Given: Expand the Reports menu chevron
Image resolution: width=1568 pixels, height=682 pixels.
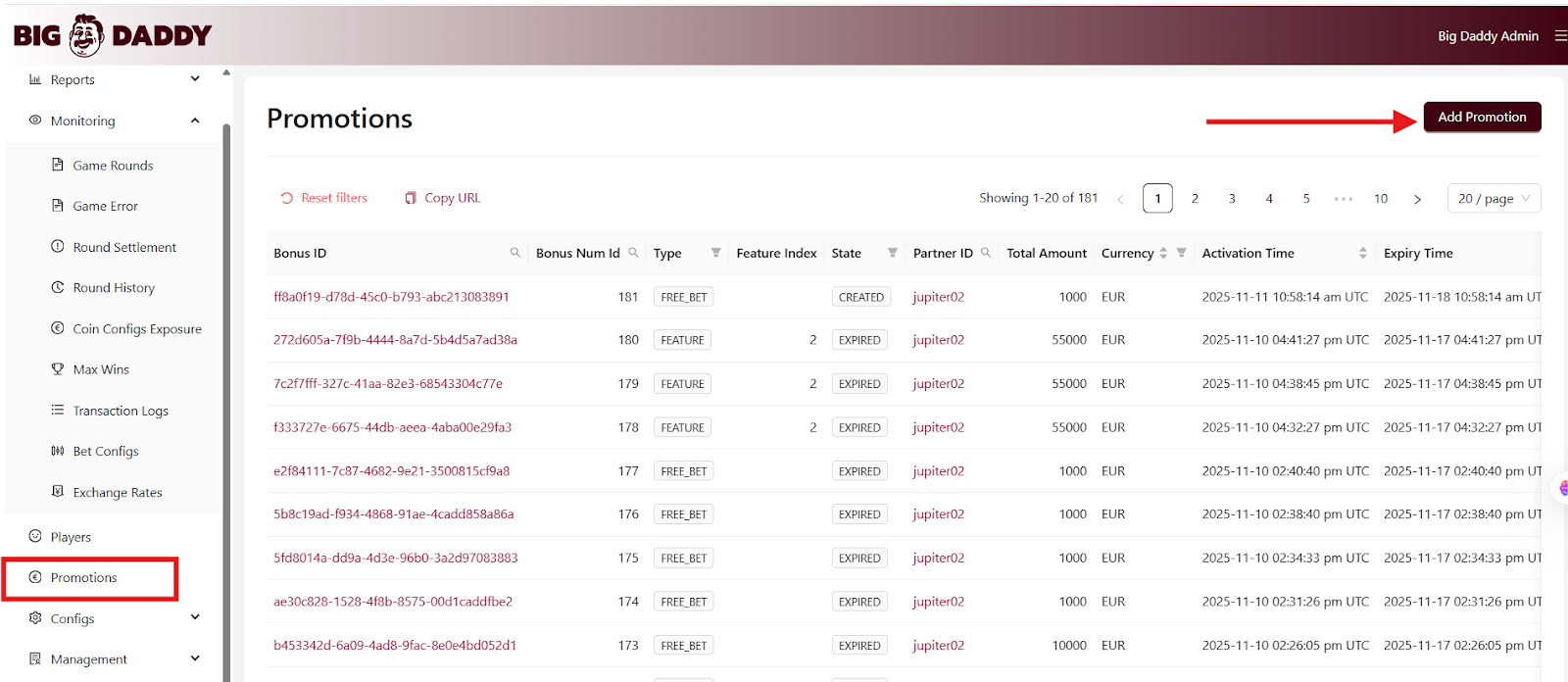Looking at the screenshot, I should tap(195, 78).
